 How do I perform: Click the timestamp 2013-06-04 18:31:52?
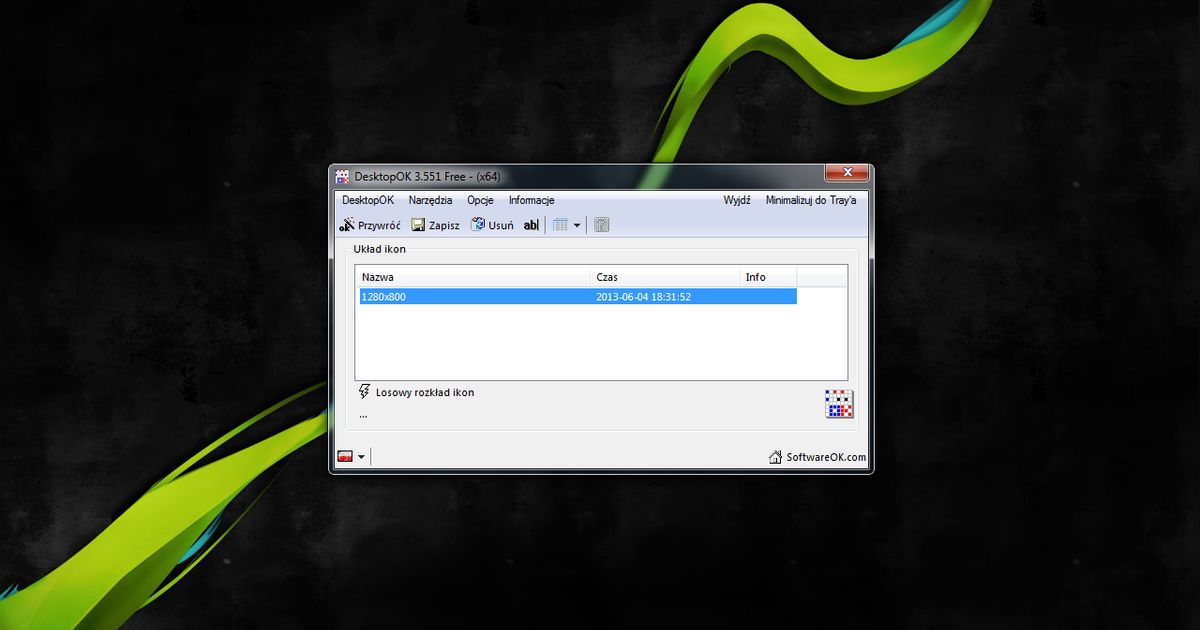(644, 297)
